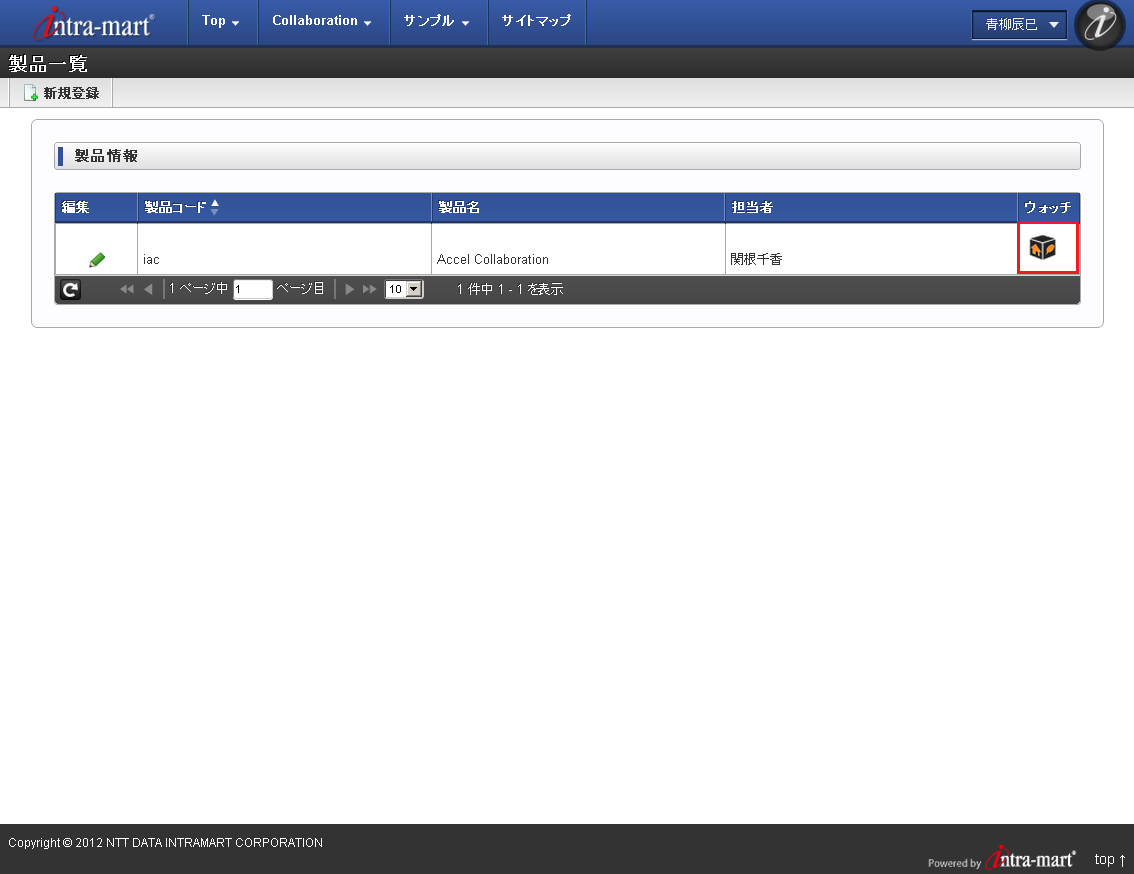1134x874 pixels.
Task: Open the rows-per-page dropdown showing 10
Action: pos(404,289)
